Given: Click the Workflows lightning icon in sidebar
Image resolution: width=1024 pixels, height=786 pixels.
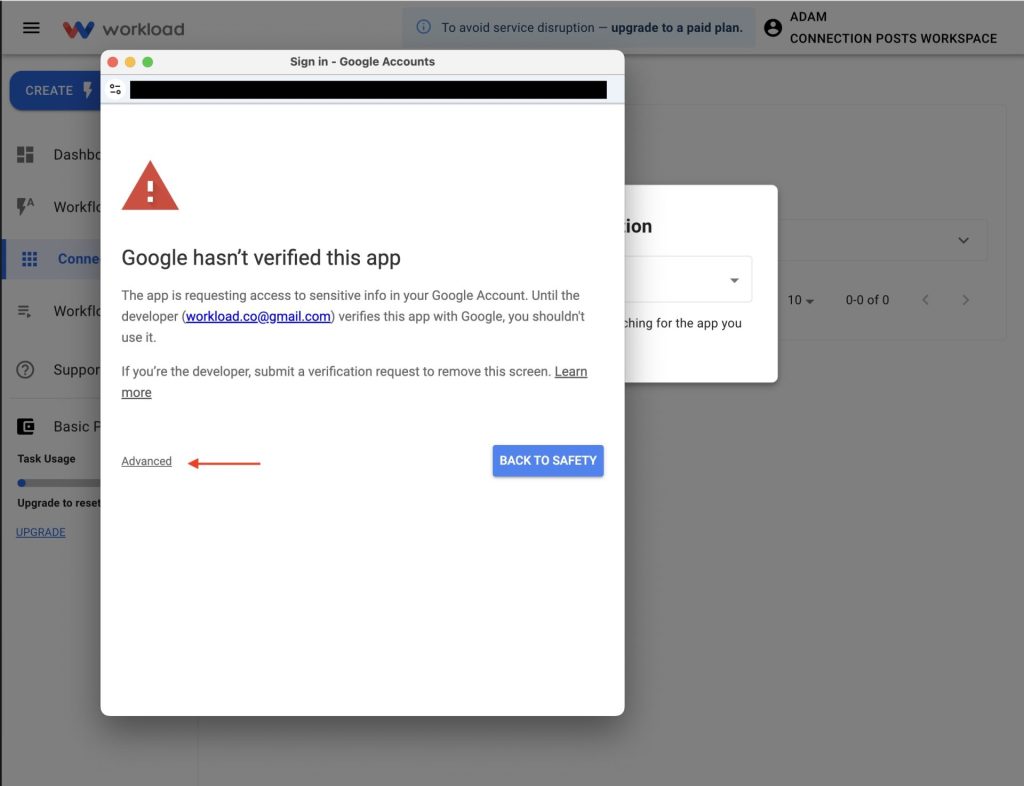Looking at the screenshot, I should coord(25,206).
